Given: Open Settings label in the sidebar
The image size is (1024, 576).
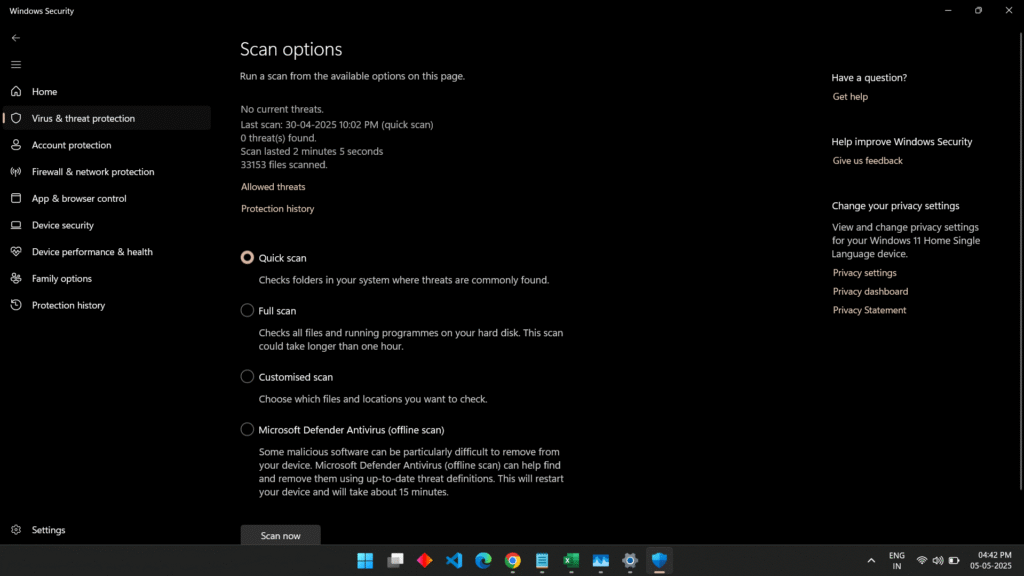Looking at the screenshot, I should (x=48, y=530).
